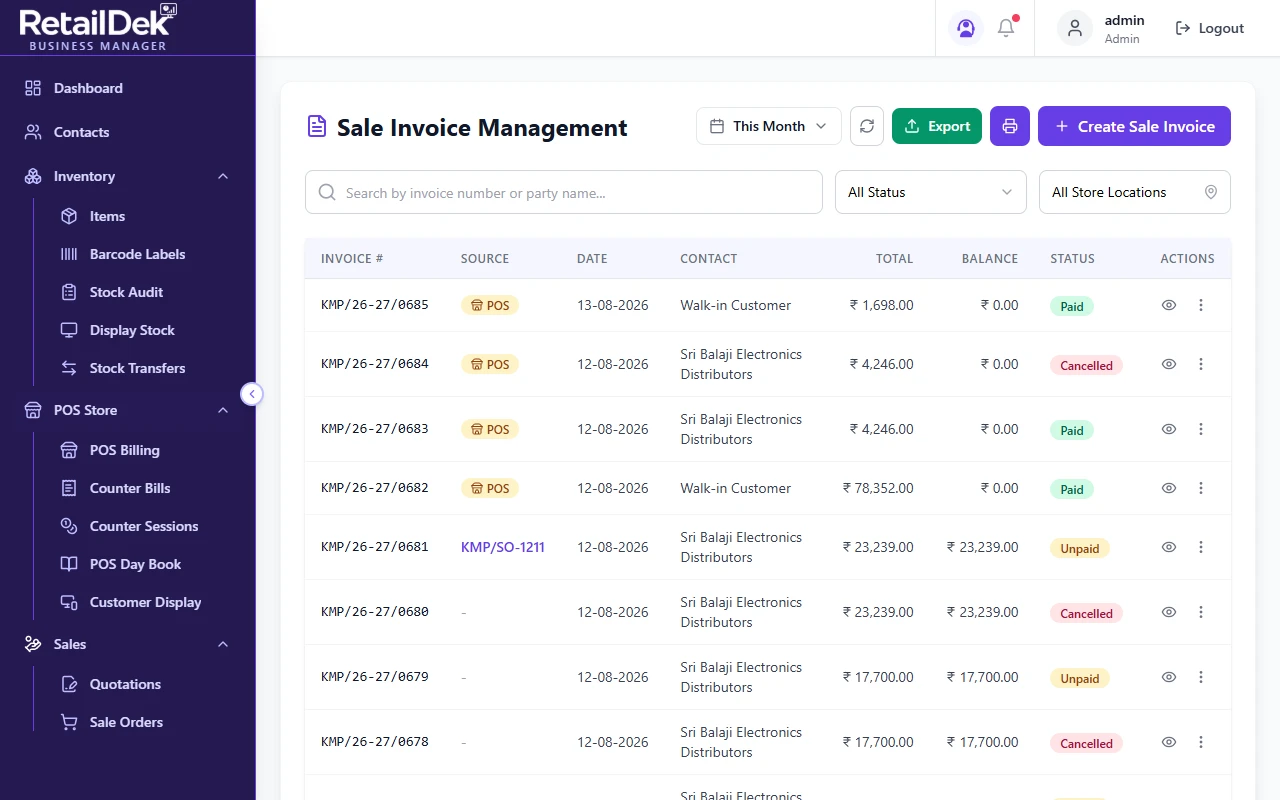The width and height of the screenshot is (1280, 800).
Task: View invoice KMP/26-27/0679 via eye icon
Action: point(1168,677)
